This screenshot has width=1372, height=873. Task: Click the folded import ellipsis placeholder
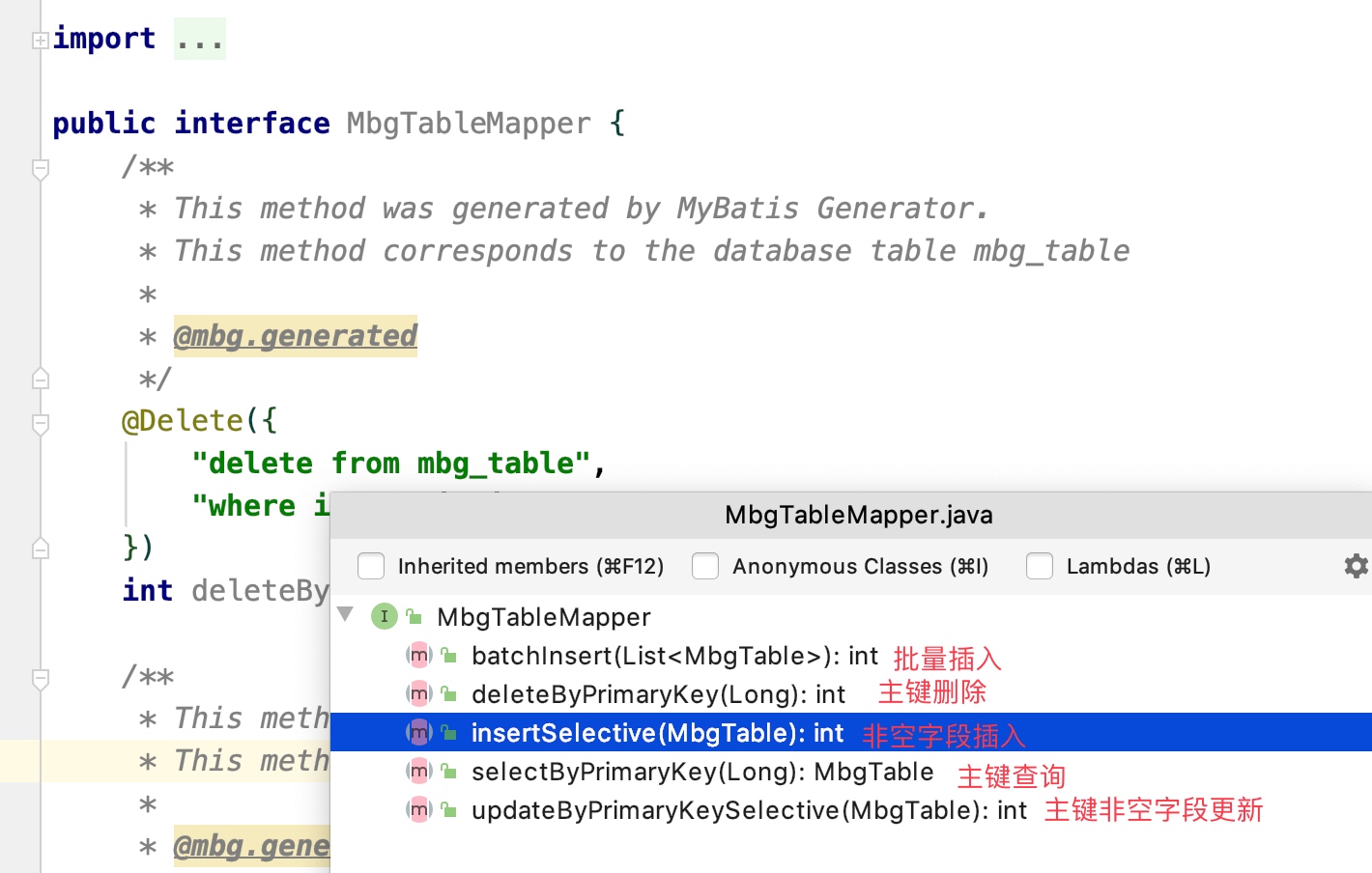(x=199, y=40)
